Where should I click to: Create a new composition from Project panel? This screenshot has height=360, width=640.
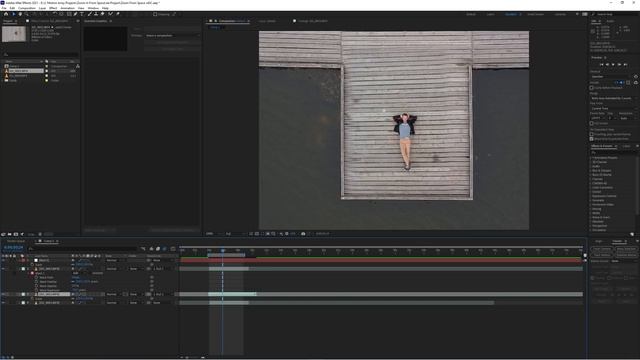click(x=16, y=234)
